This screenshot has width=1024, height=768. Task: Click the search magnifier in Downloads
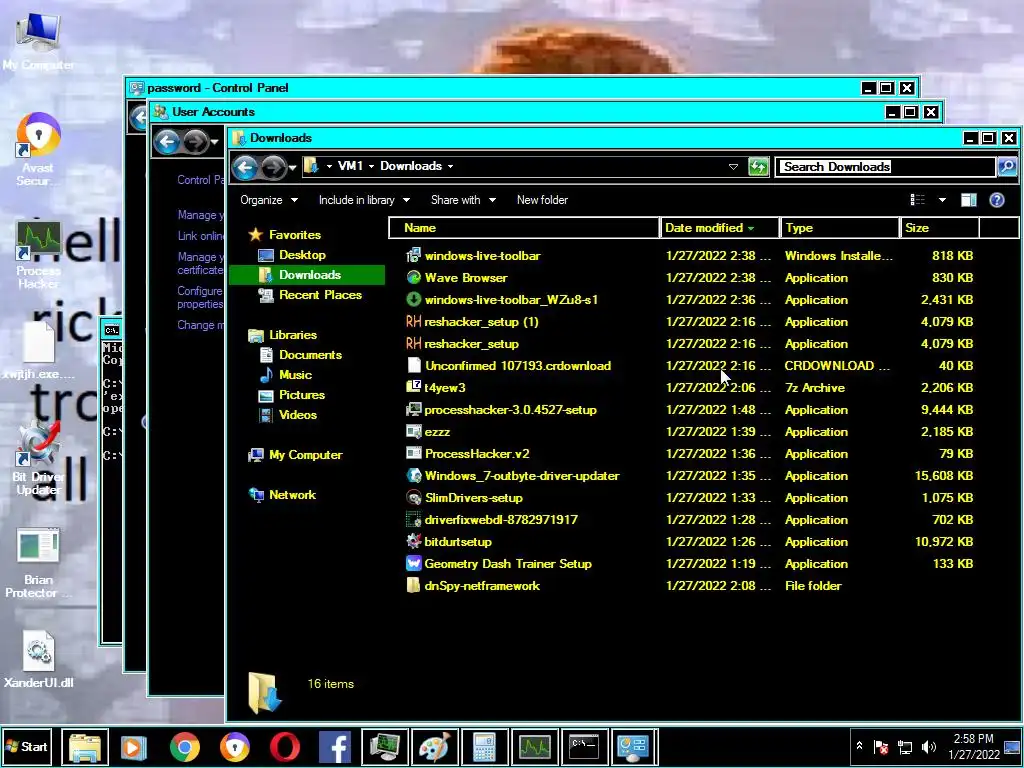click(1008, 167)
